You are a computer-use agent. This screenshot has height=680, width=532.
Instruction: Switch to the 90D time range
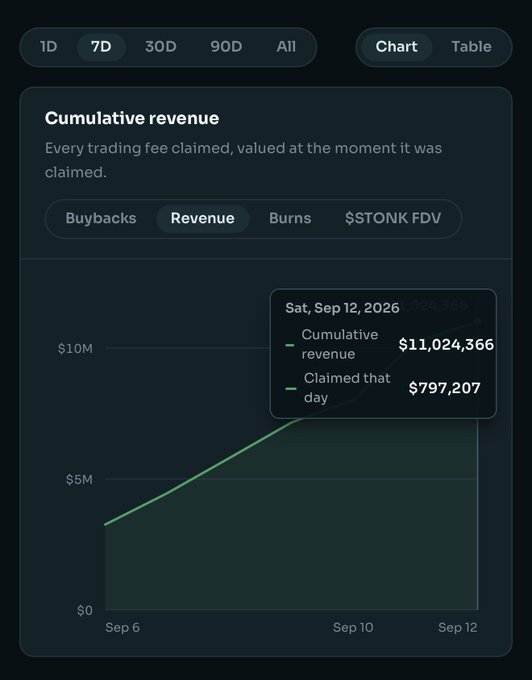(226, 46)
